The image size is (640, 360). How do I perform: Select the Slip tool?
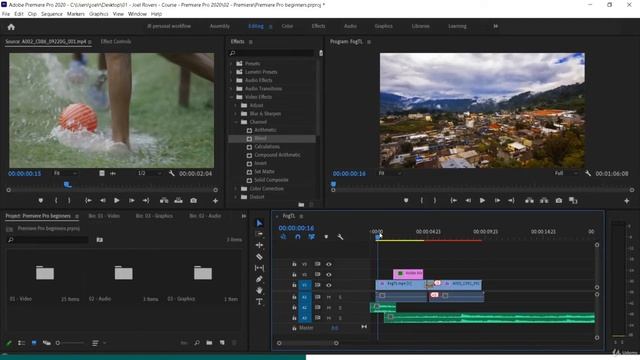click(x=259, y=268)
